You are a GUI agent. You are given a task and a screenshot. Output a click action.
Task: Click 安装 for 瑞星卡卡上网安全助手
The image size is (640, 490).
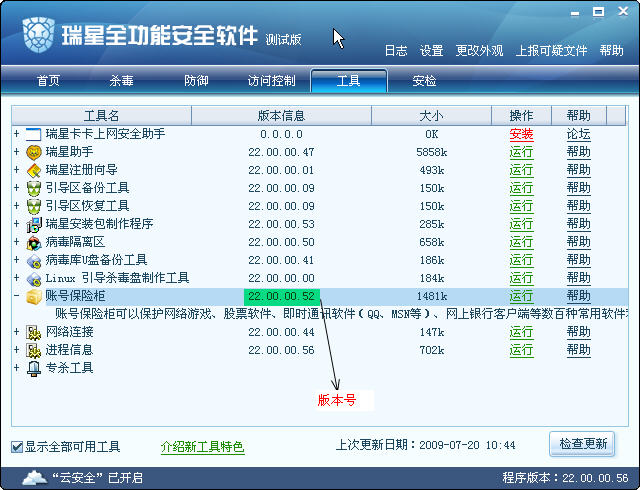point(521,134)
